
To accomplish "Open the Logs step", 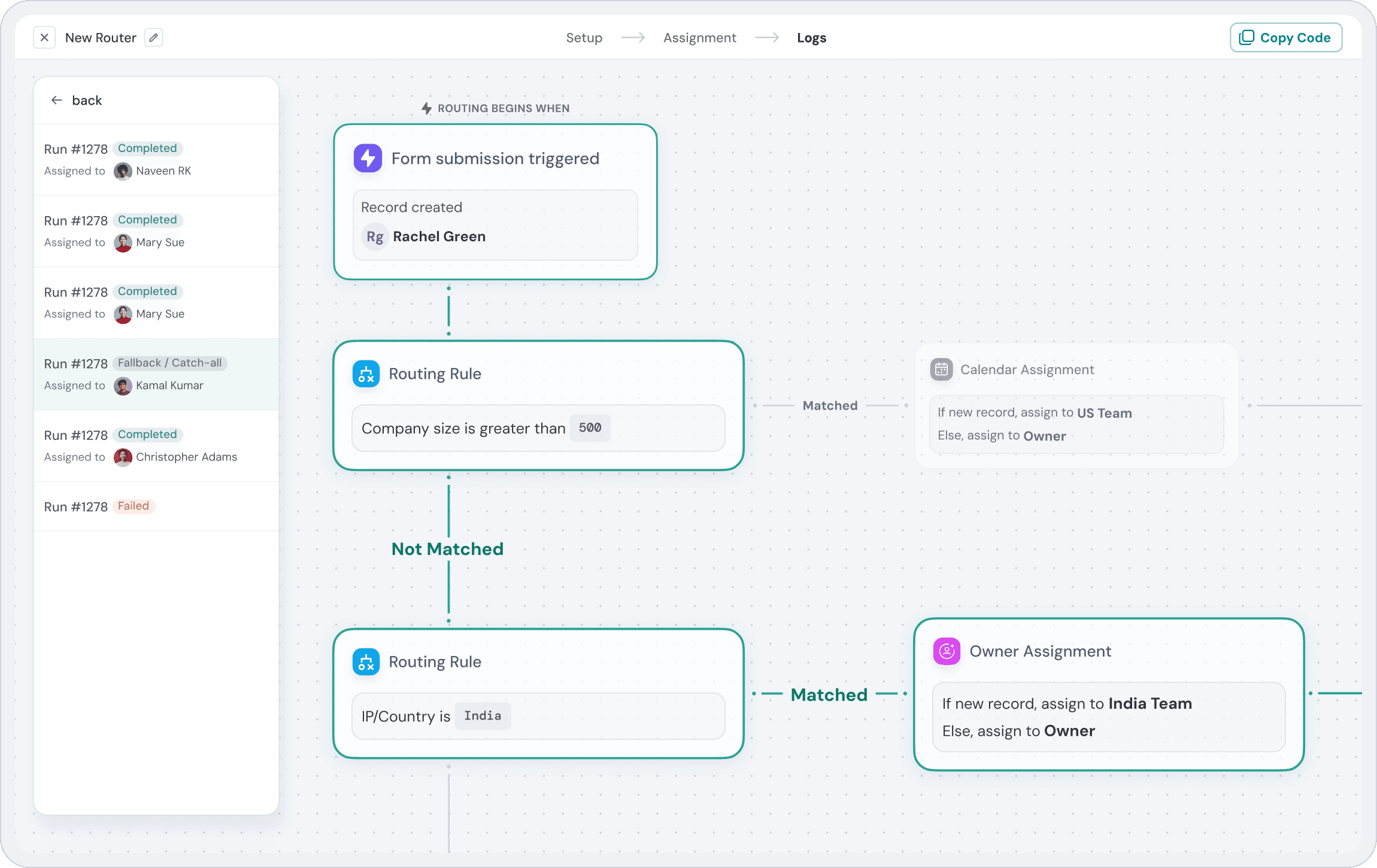I will (x=811, y=38).
